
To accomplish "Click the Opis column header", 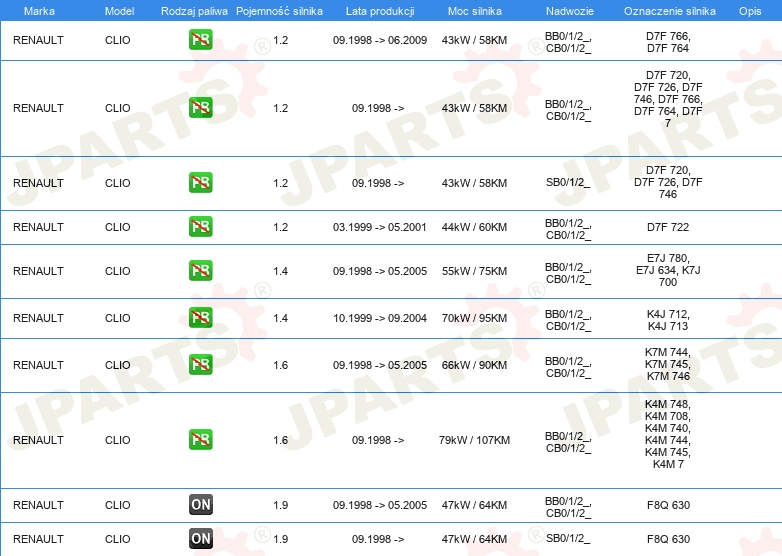I will click(x=749, y=11).
